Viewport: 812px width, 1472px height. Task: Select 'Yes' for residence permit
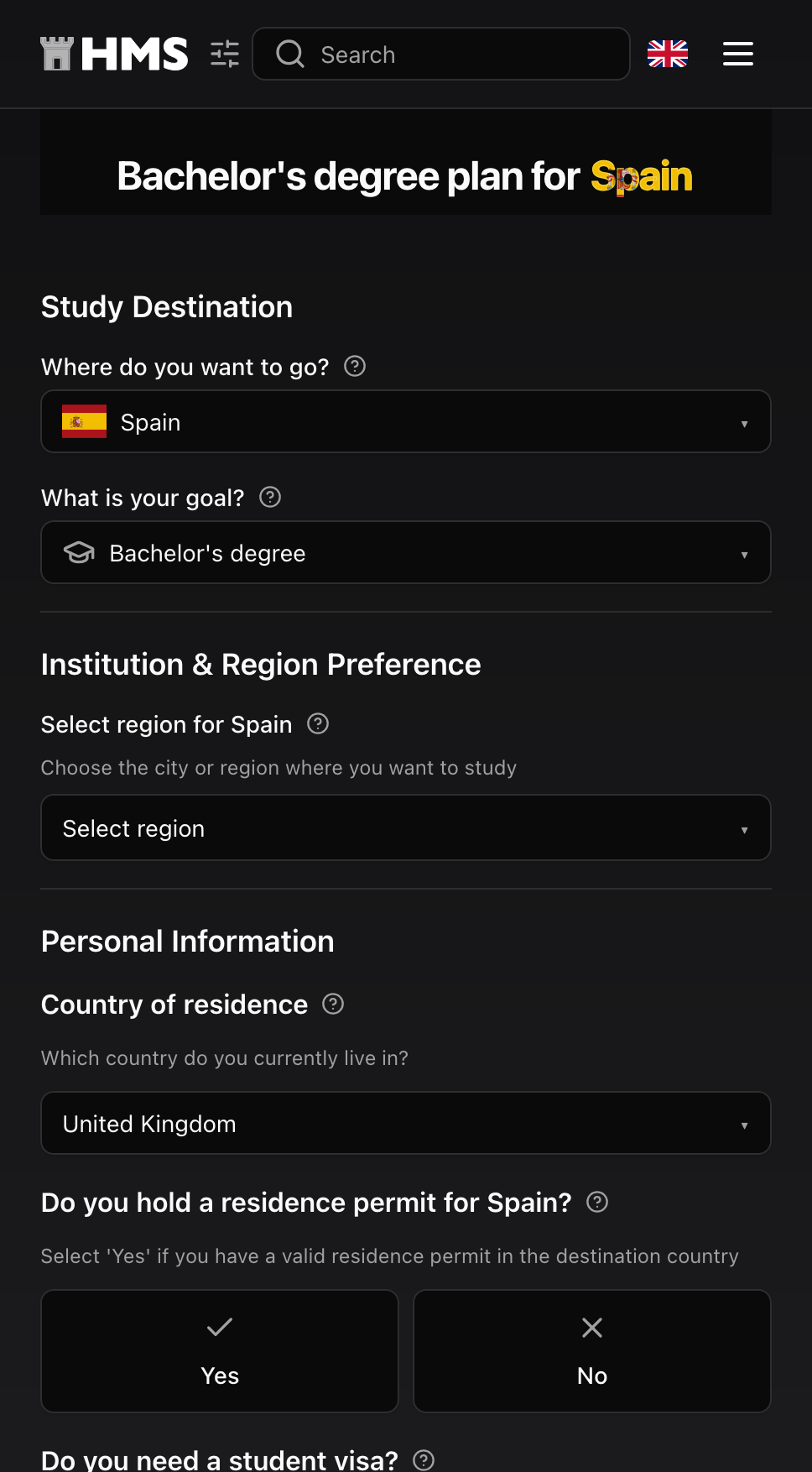(x=220, y=1350)
